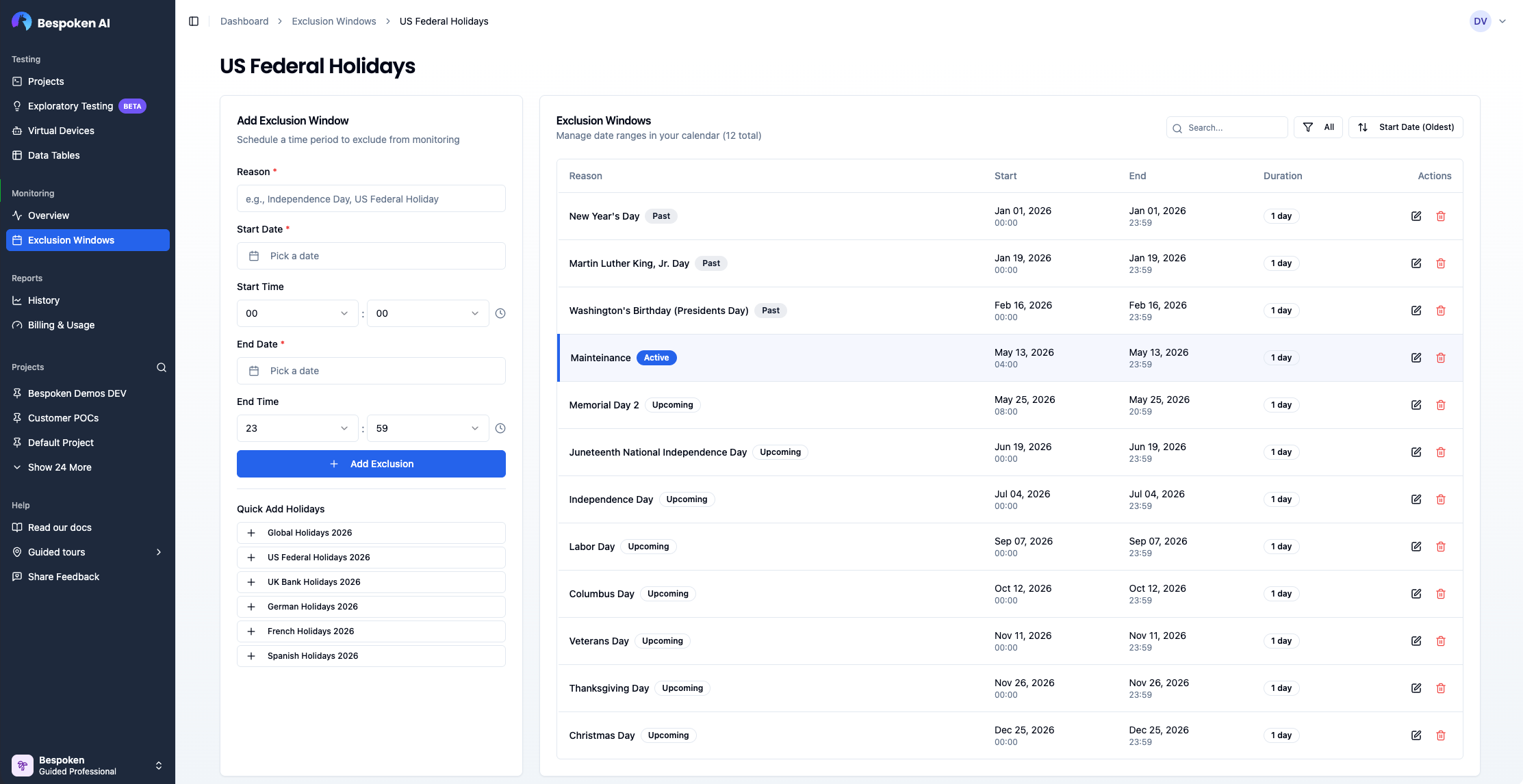Screen dimensions: 1523x784
Task: Click the Add Exclusion button
Action: point(371,464)
